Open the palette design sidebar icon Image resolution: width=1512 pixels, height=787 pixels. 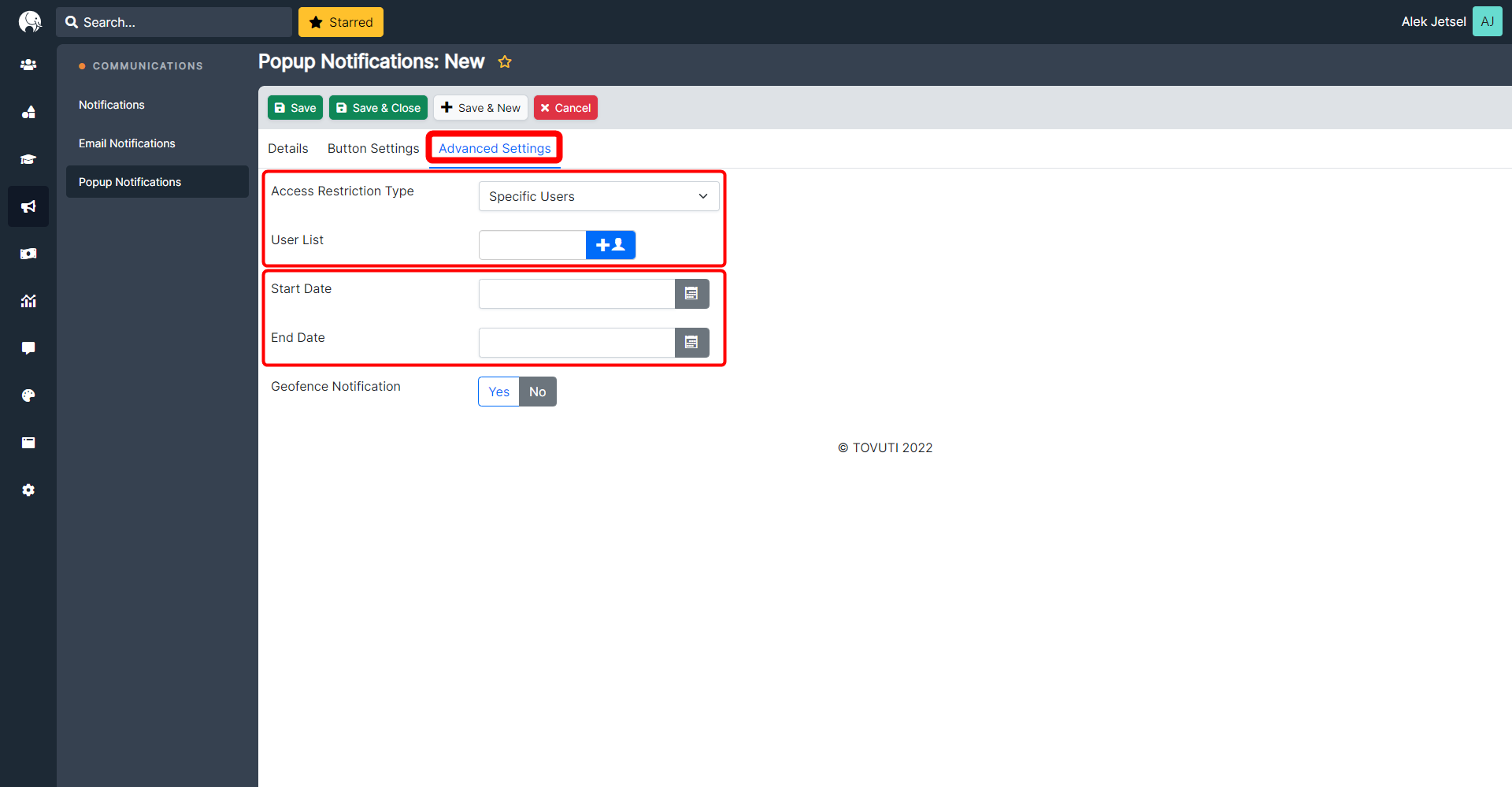click(x=28, y=395)
